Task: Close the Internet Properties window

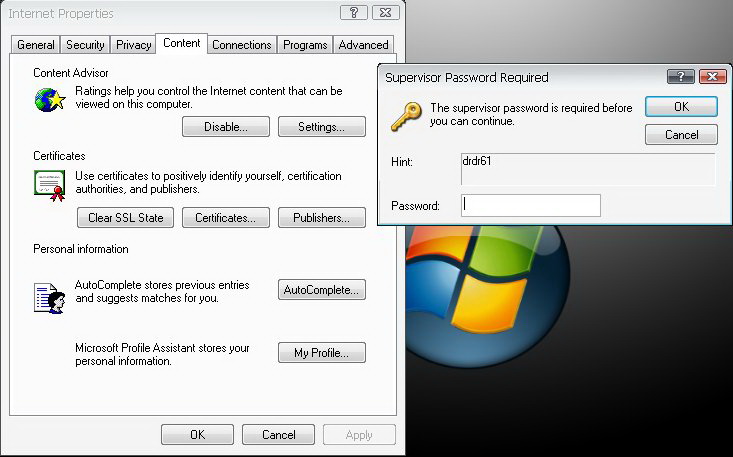Action: (x=386, y=13)
